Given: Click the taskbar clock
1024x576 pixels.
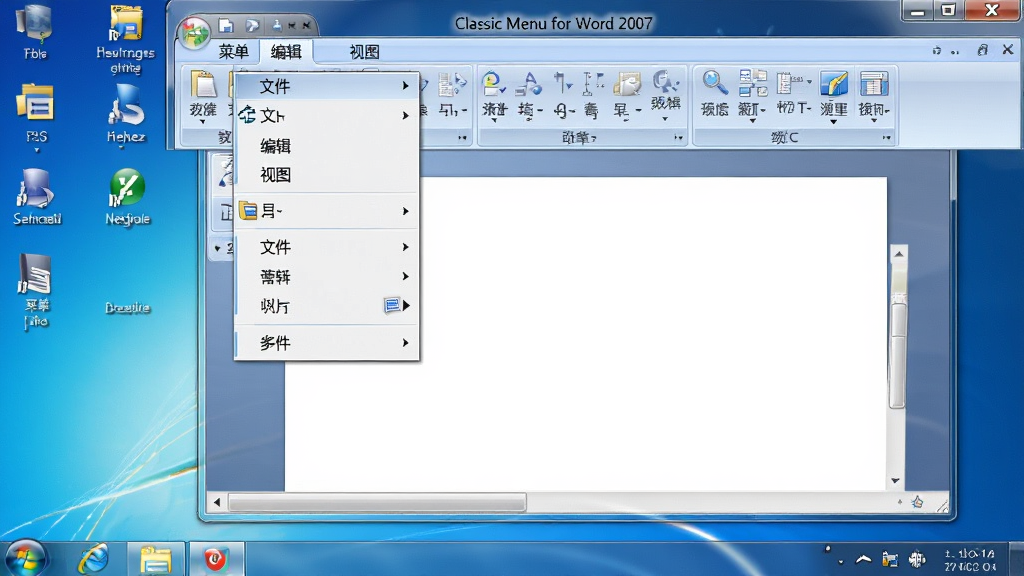Looking at the screenshot, I should pos(970,560).
